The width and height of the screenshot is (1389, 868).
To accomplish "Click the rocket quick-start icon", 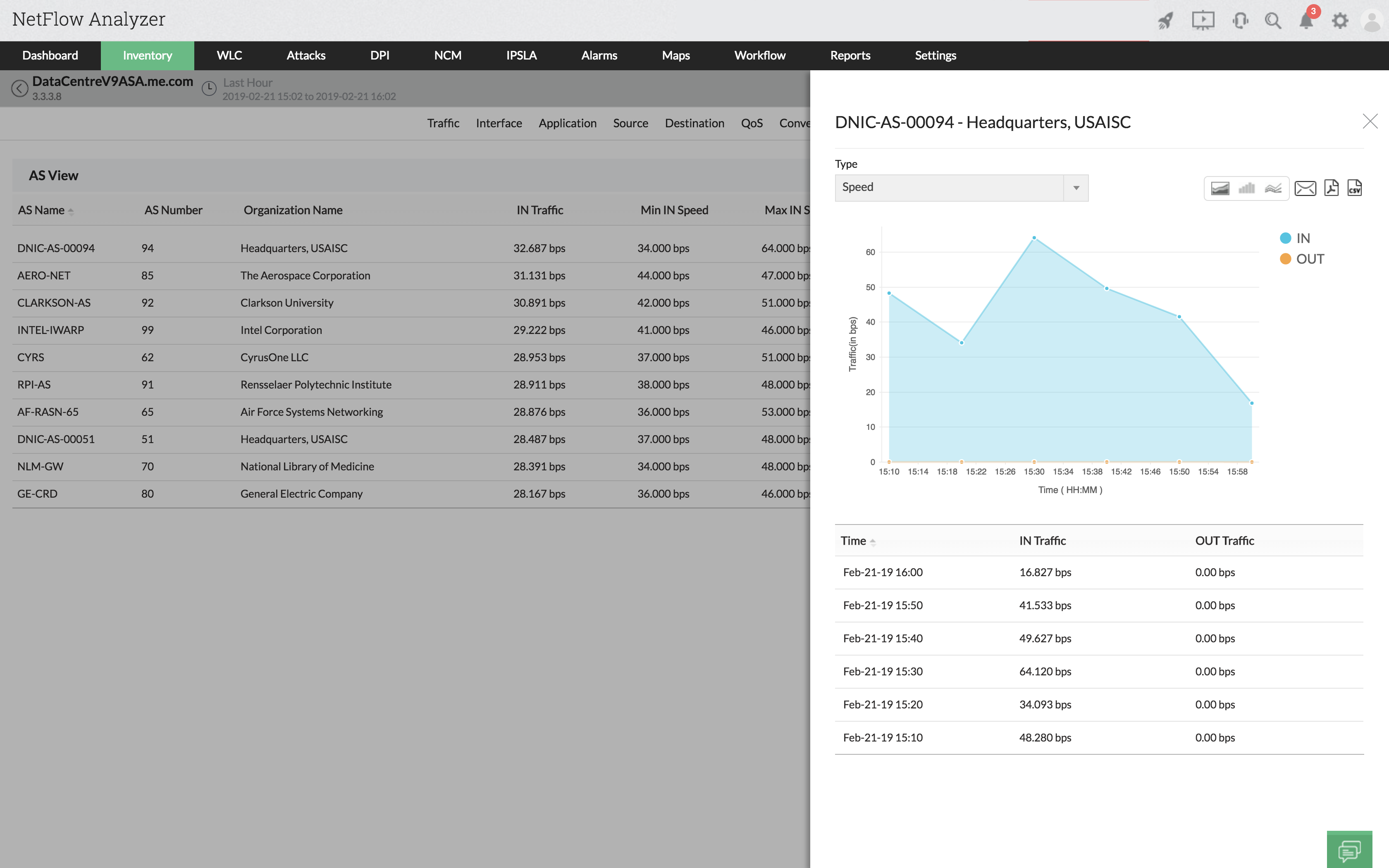I will tap(1165, 21).
